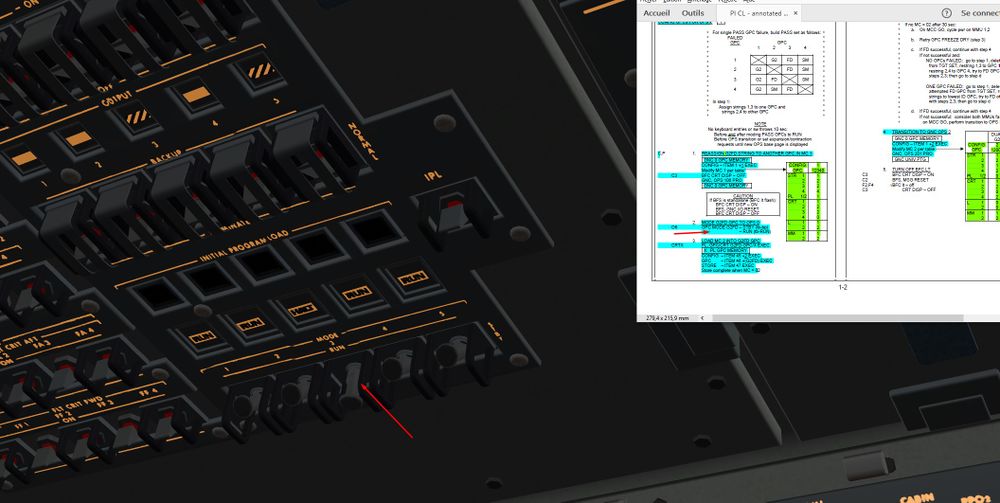Viewport: 1000px width, 503px height.
Task: Click Se connecter sign-in link
Action: (x=980, y=13)
